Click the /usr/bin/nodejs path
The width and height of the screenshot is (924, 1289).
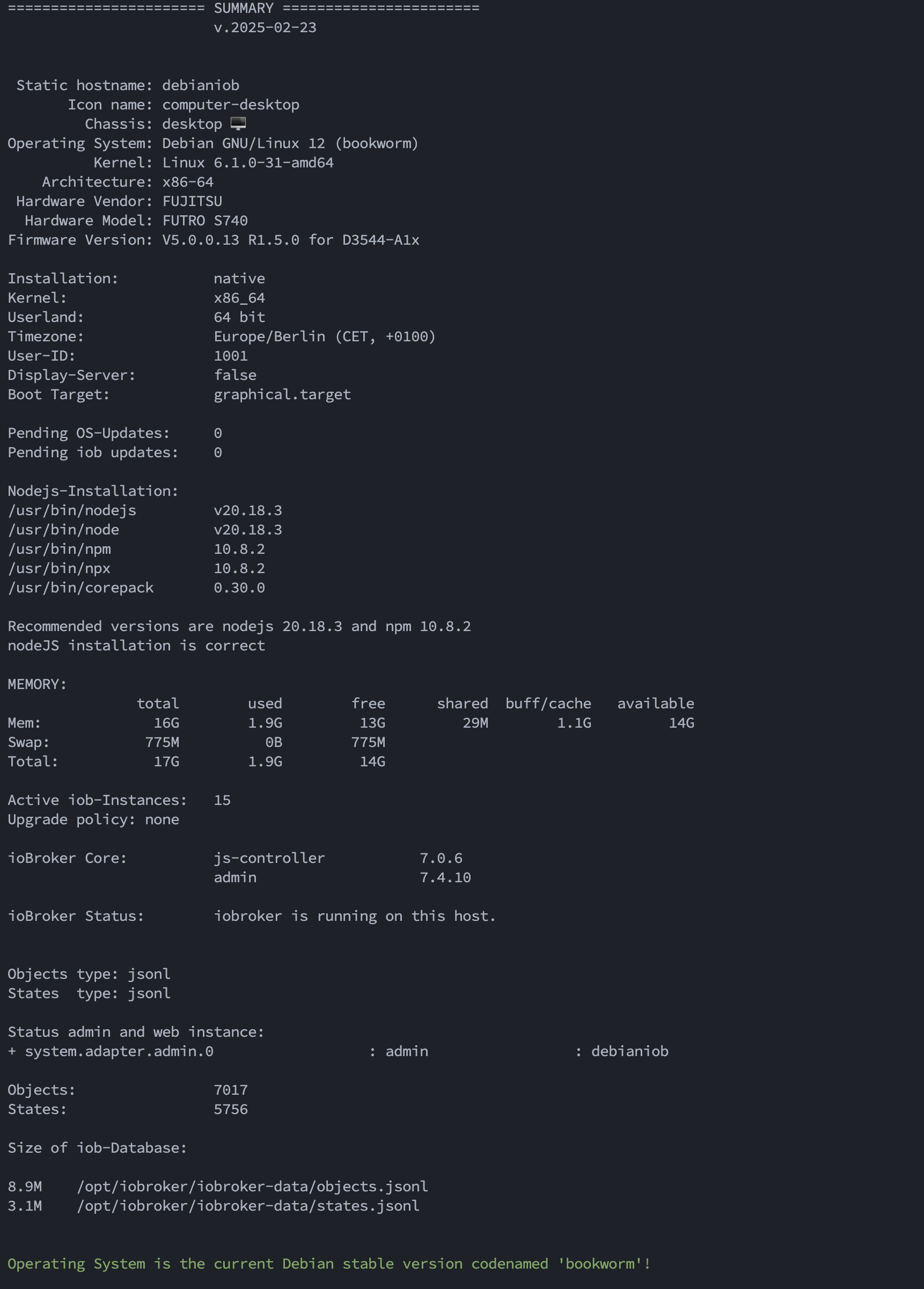(72, 510)
